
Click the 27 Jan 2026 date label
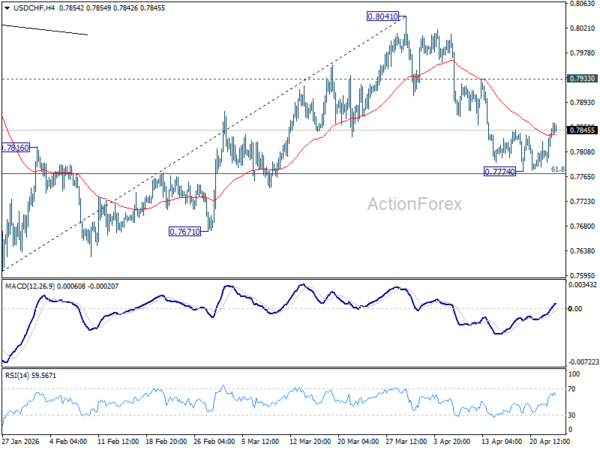(x=21, y=441)
